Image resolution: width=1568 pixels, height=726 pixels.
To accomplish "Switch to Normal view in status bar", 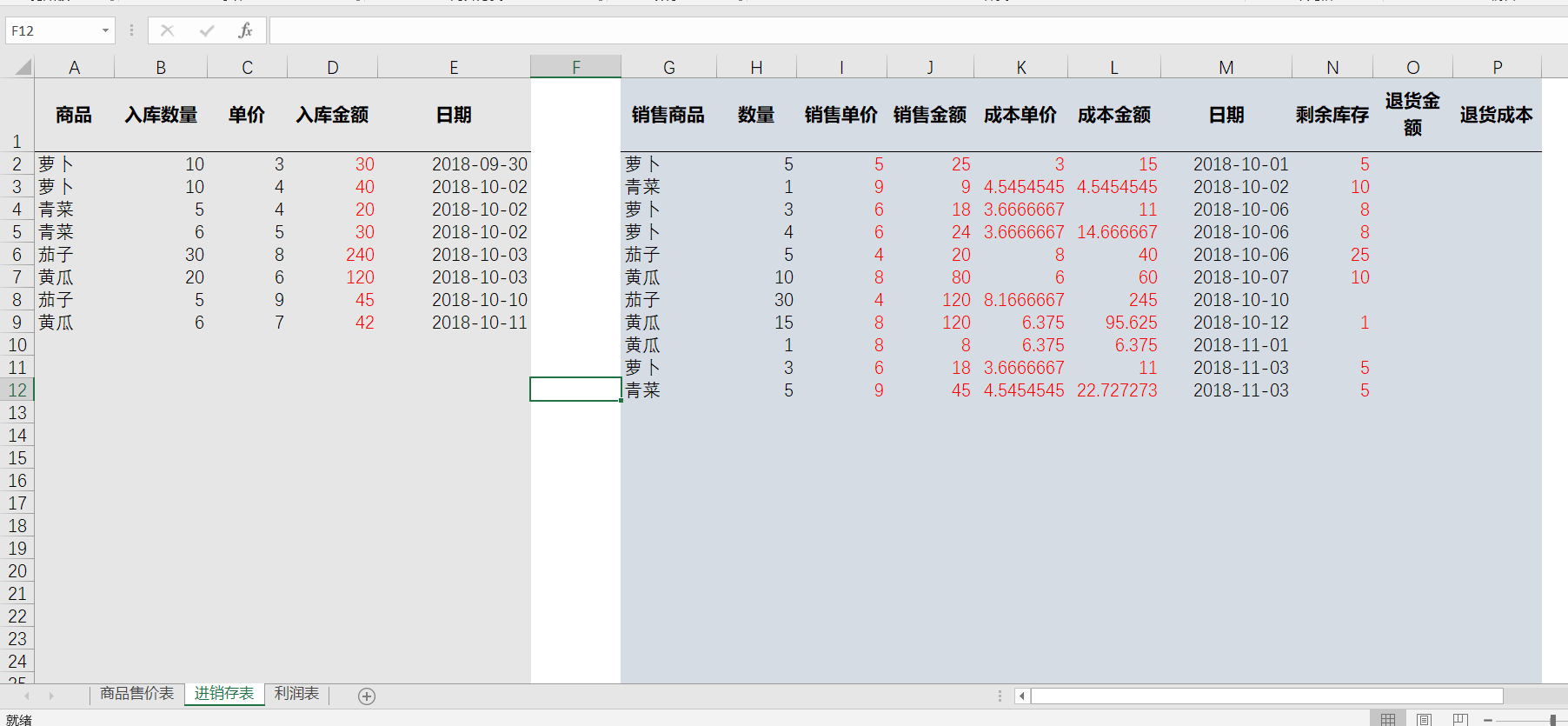I will click(1388, 719).
